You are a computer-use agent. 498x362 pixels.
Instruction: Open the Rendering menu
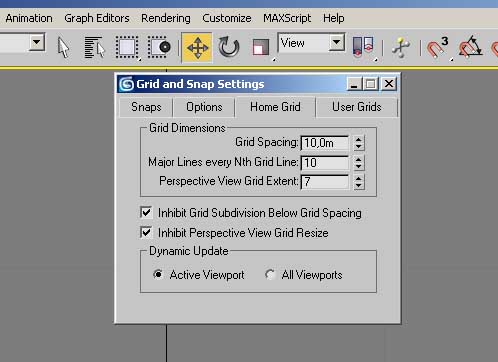tap(166, 18)
